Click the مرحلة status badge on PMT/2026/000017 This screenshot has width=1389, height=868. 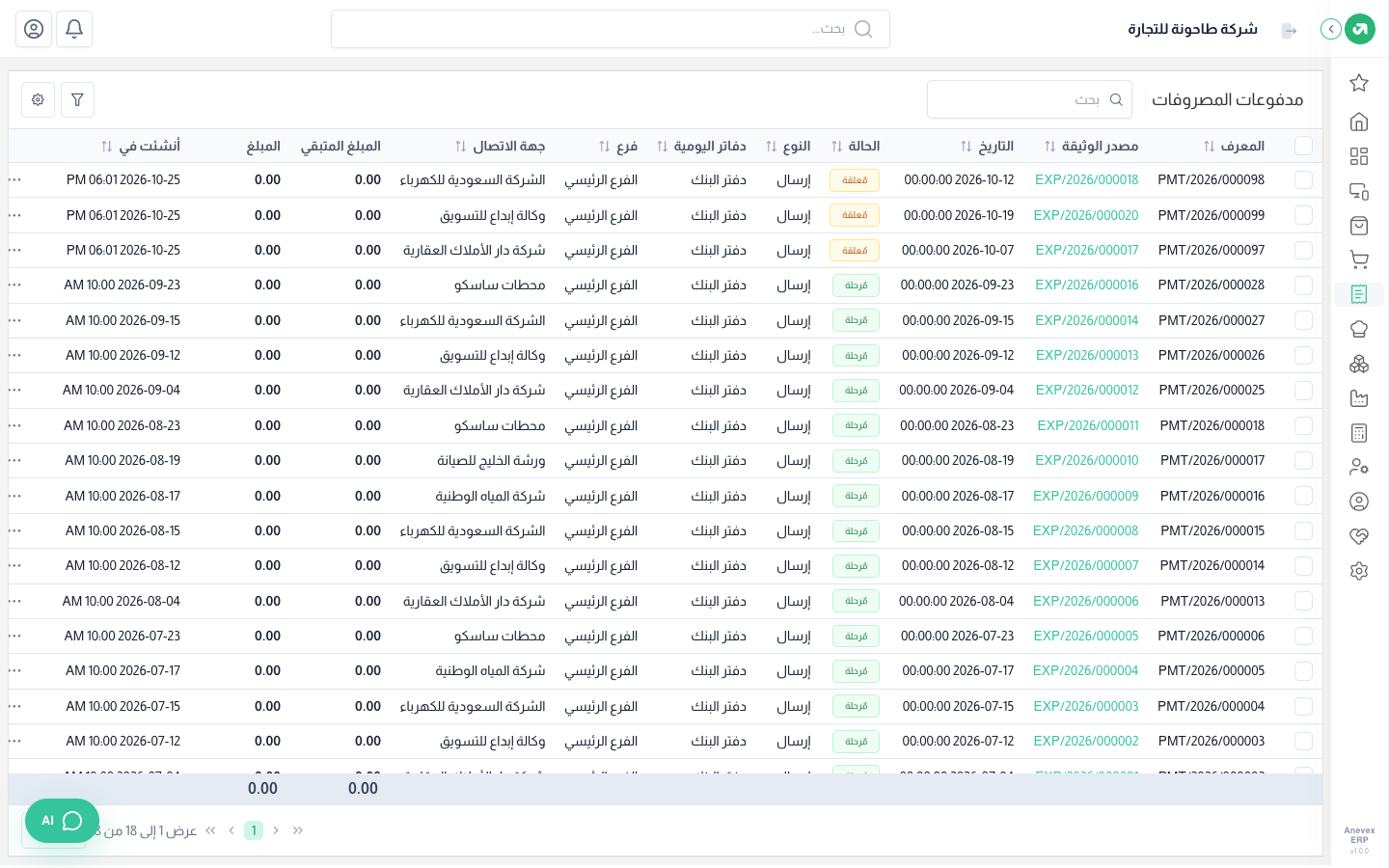[856, 461]
